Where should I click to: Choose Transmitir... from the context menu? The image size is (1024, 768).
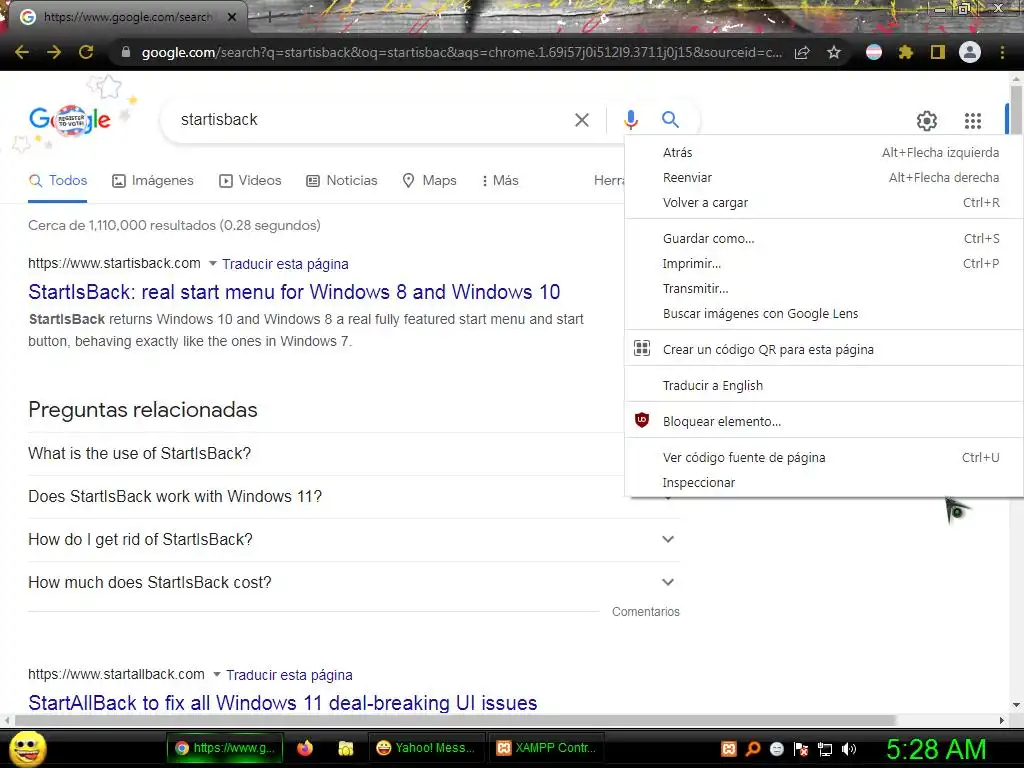tap(824, 288)
